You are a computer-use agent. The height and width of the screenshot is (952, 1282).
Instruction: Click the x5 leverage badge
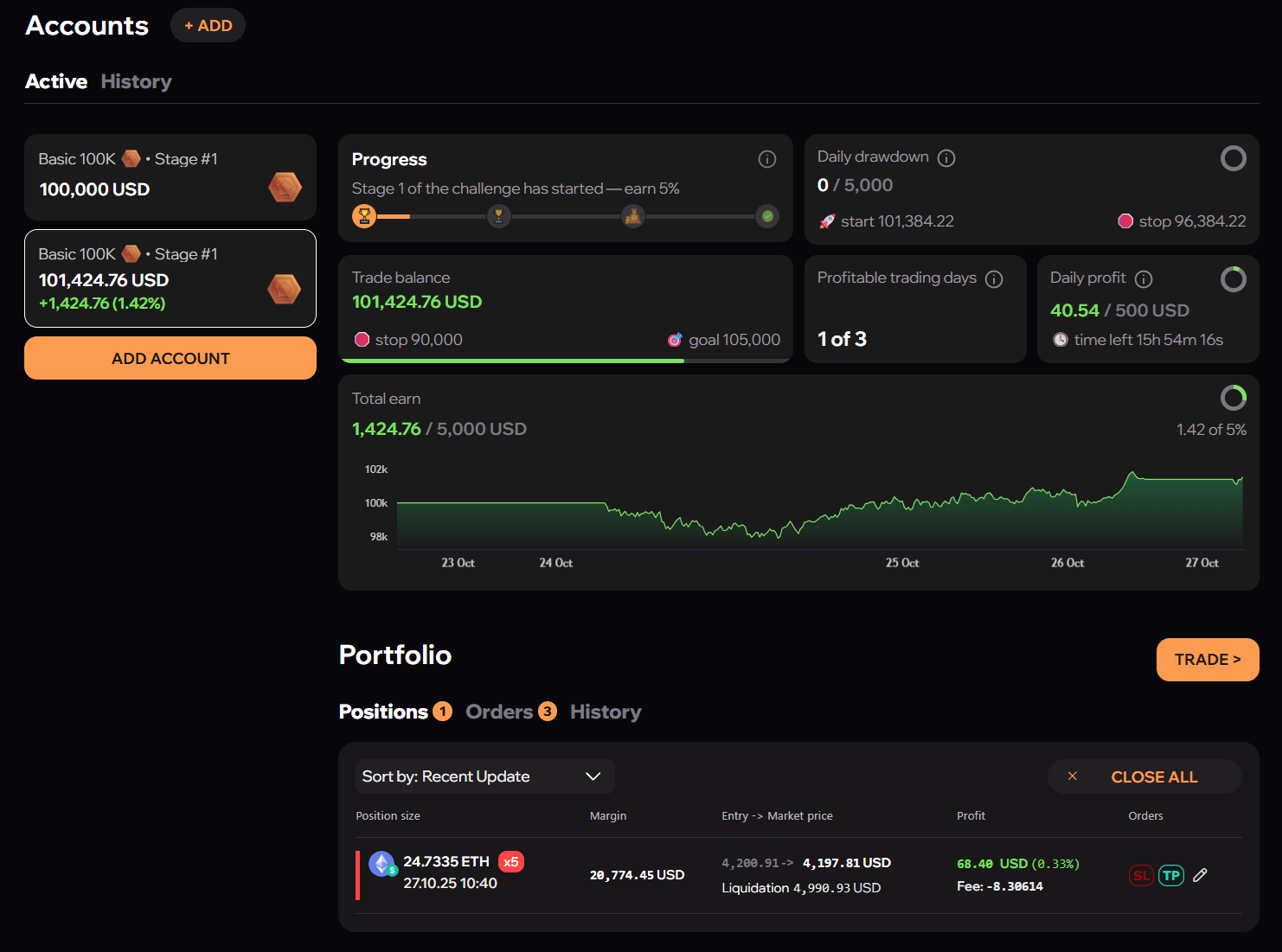[511, 862]
